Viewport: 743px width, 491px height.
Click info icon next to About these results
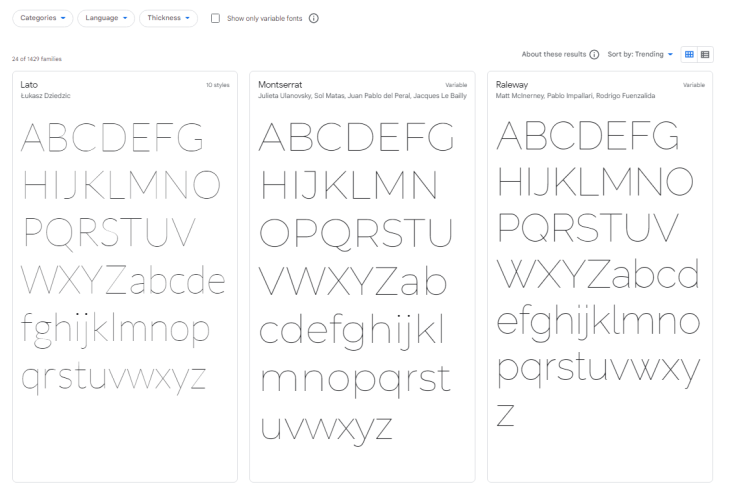click(x=594, y=55)
